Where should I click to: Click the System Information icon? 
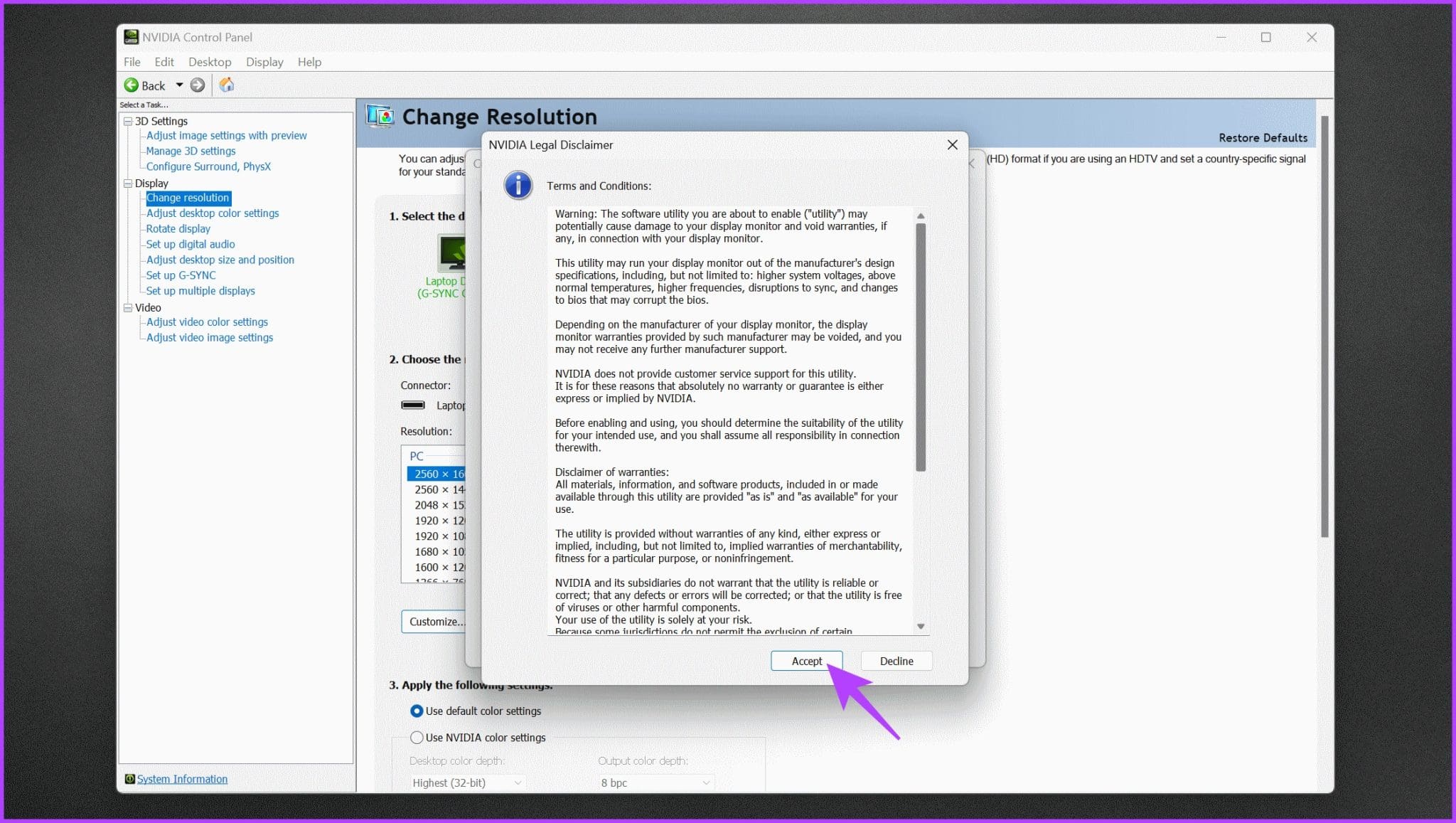click(129, 779)
